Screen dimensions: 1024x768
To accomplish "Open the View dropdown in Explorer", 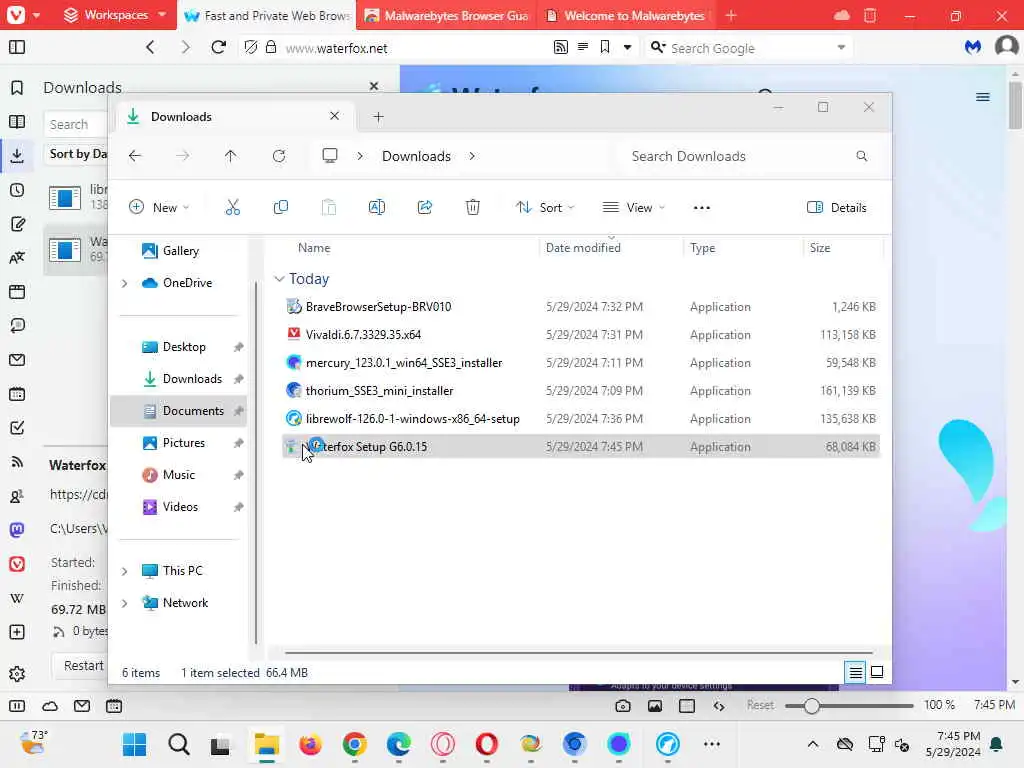I will click(633, 208).
